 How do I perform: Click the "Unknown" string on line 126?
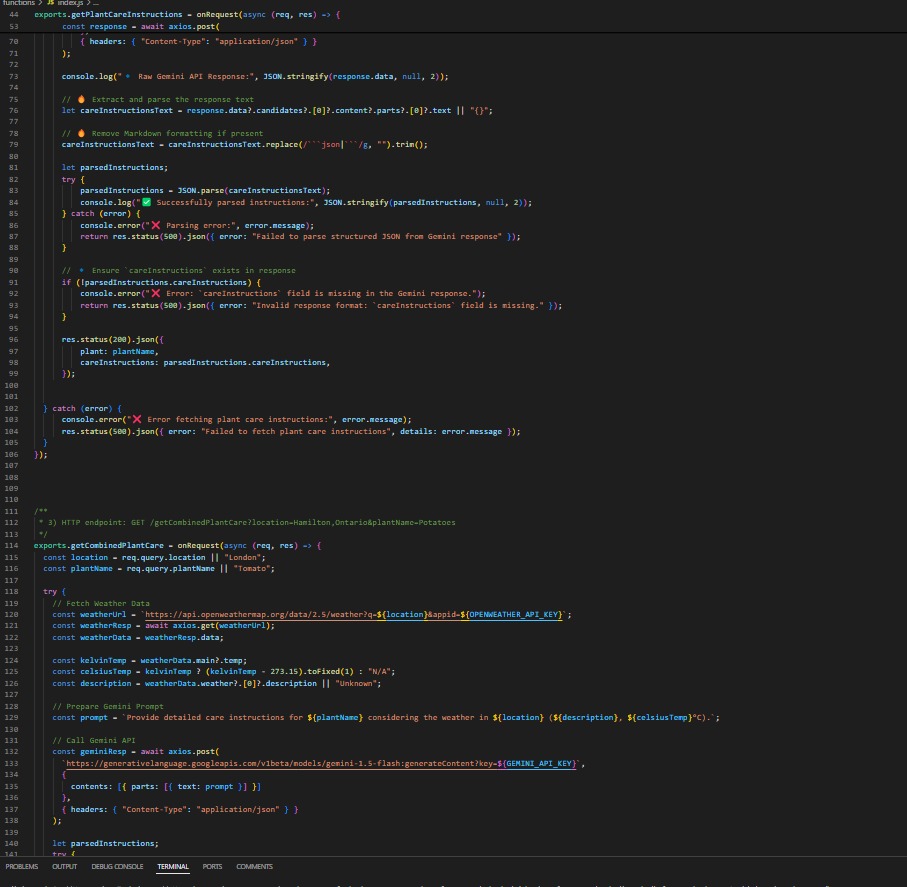point(356,683)
